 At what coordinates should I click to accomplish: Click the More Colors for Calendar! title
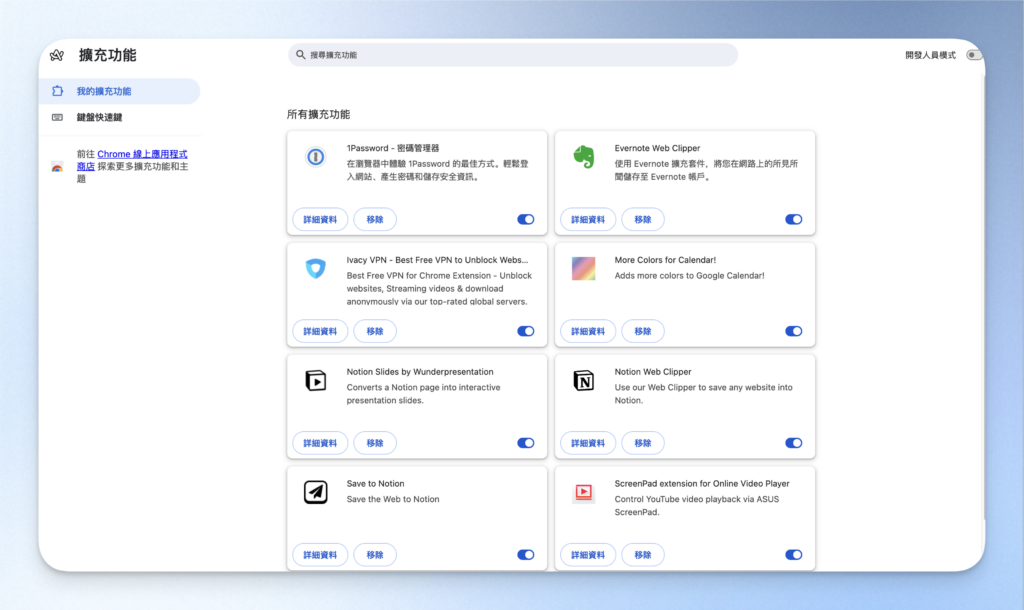click(665, 260)
